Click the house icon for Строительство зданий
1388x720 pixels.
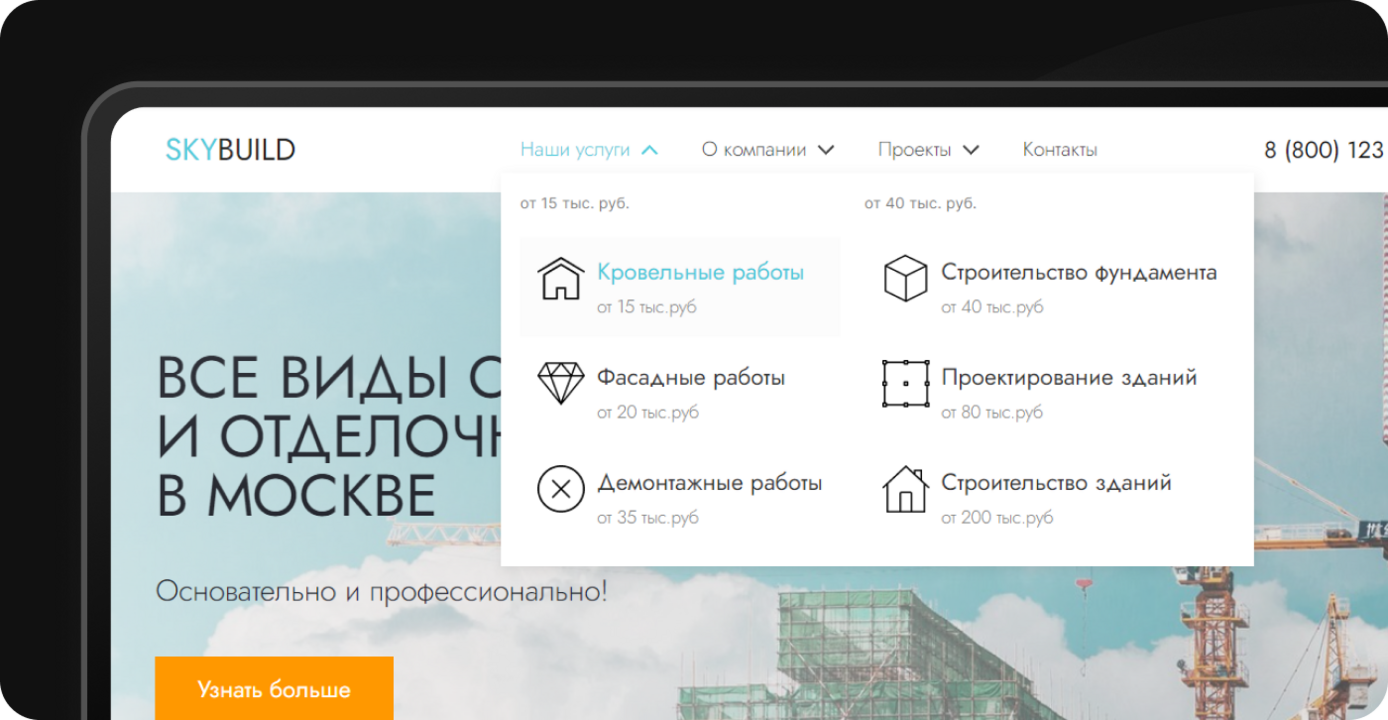point(906,489)
